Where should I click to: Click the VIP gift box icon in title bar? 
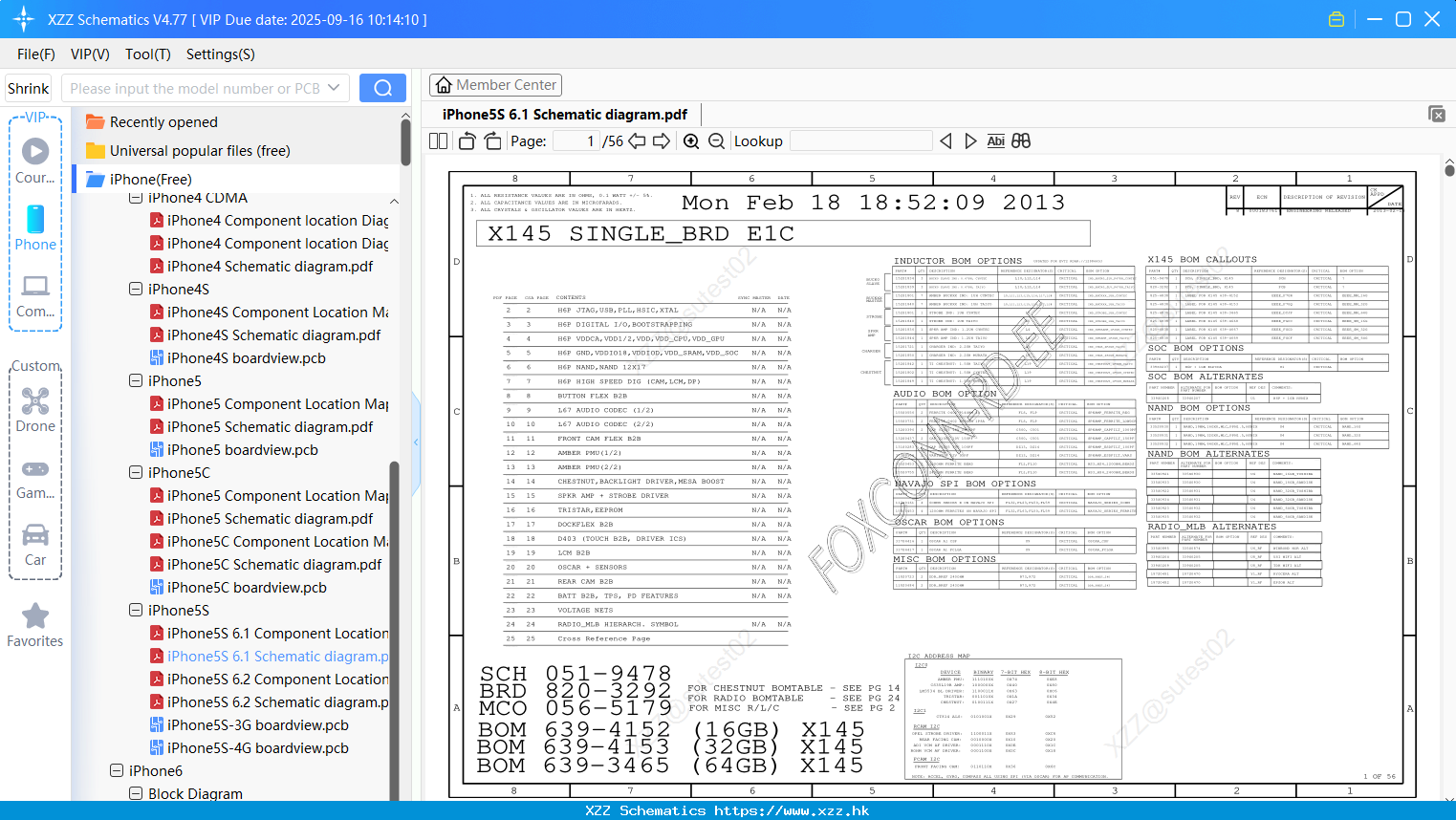pyautogui.click(x=1336, y=19)
